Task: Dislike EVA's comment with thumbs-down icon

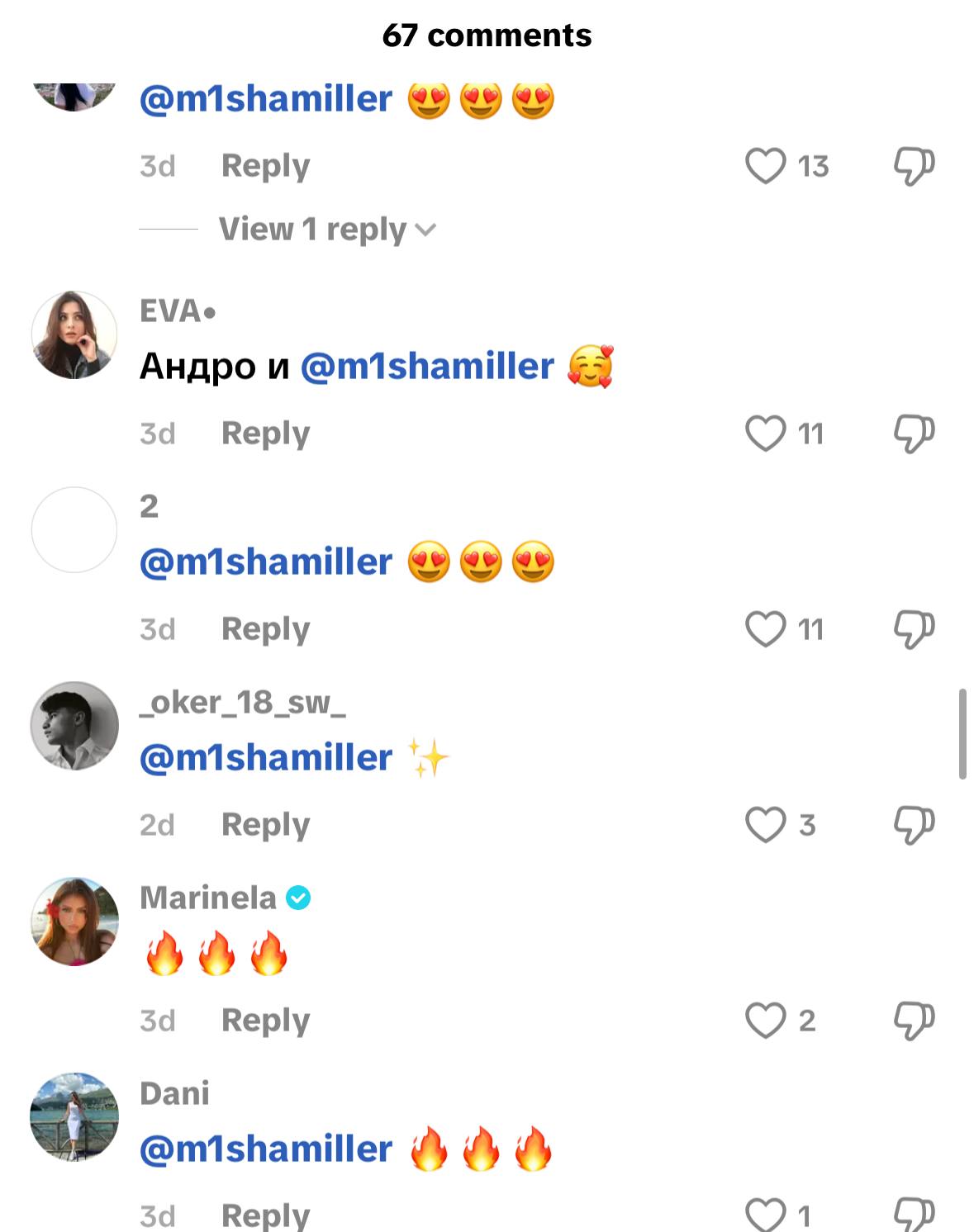Action: (914, 434)
